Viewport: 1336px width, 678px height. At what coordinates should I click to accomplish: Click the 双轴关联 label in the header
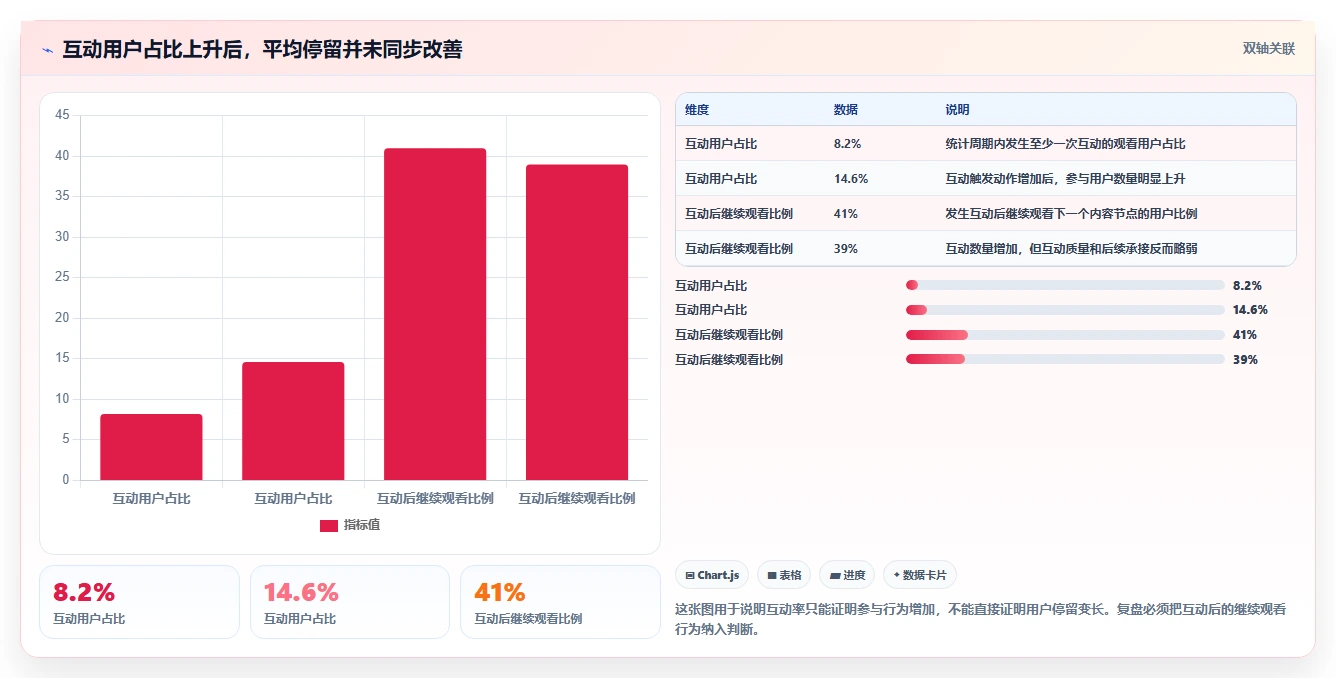click(1269, 49)
